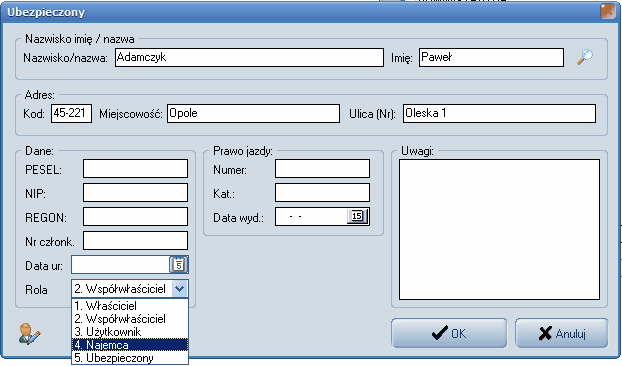Close the Ubezpieczony dialog window

[x=608, y=11]
